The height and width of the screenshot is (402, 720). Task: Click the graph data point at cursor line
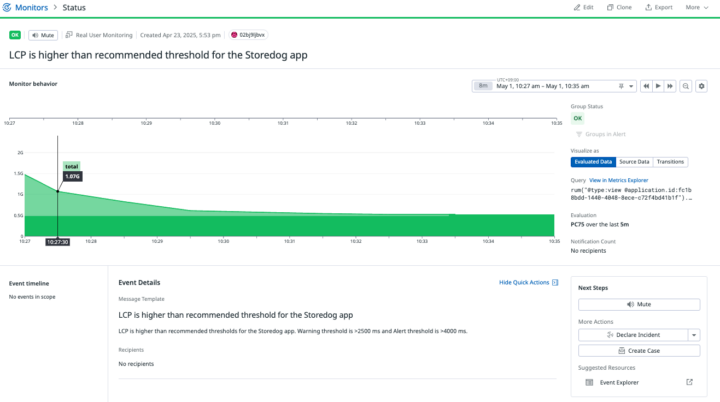57,191
